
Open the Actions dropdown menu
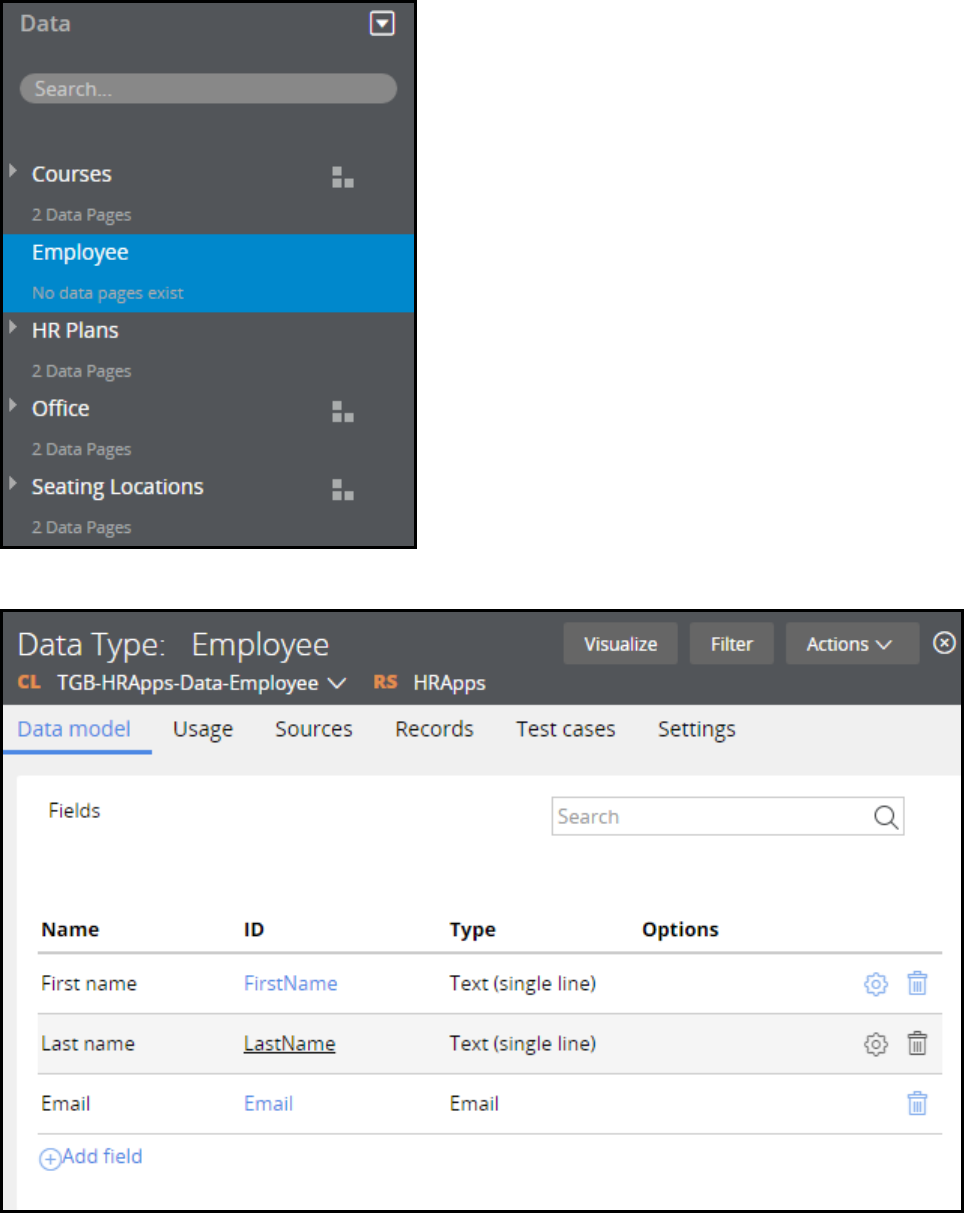point(851,644)
